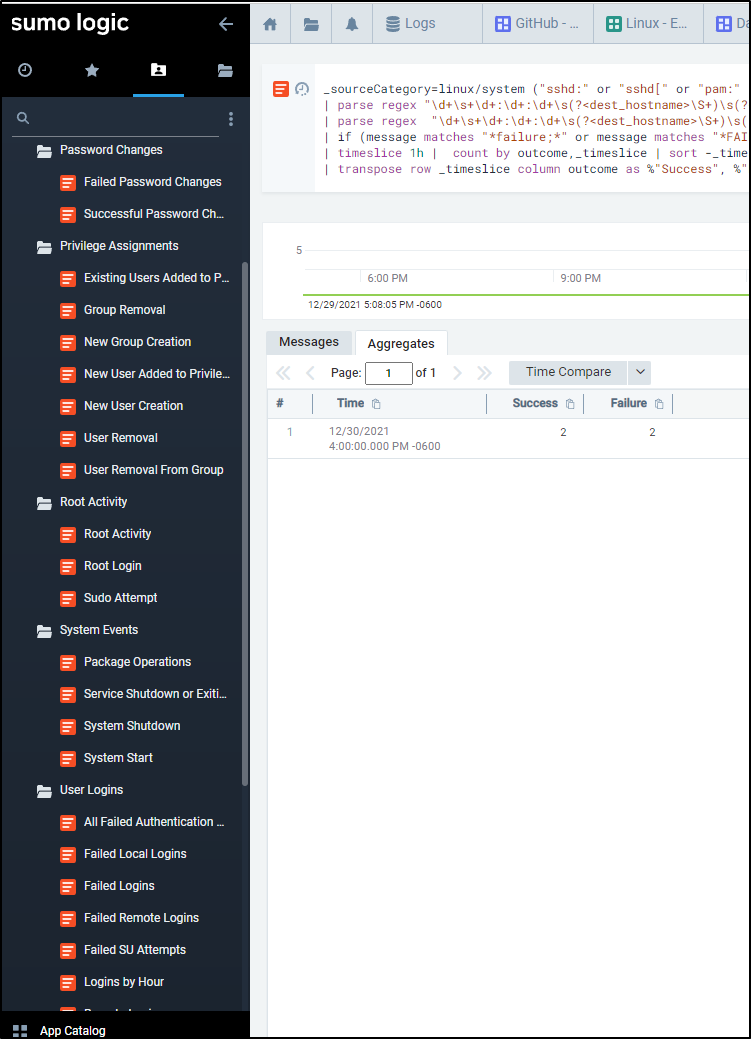
Task: Click the log search type icon beside query
Action: point(281,89)
